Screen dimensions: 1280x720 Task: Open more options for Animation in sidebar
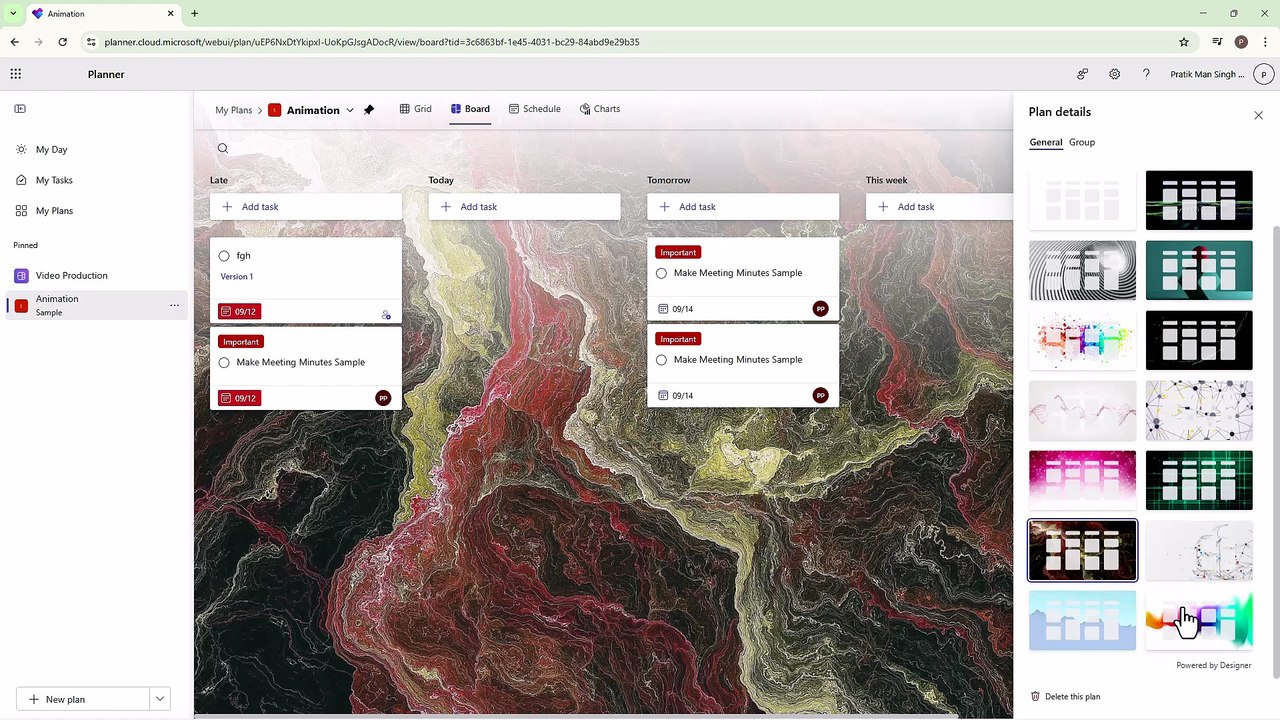pos(174,305)
